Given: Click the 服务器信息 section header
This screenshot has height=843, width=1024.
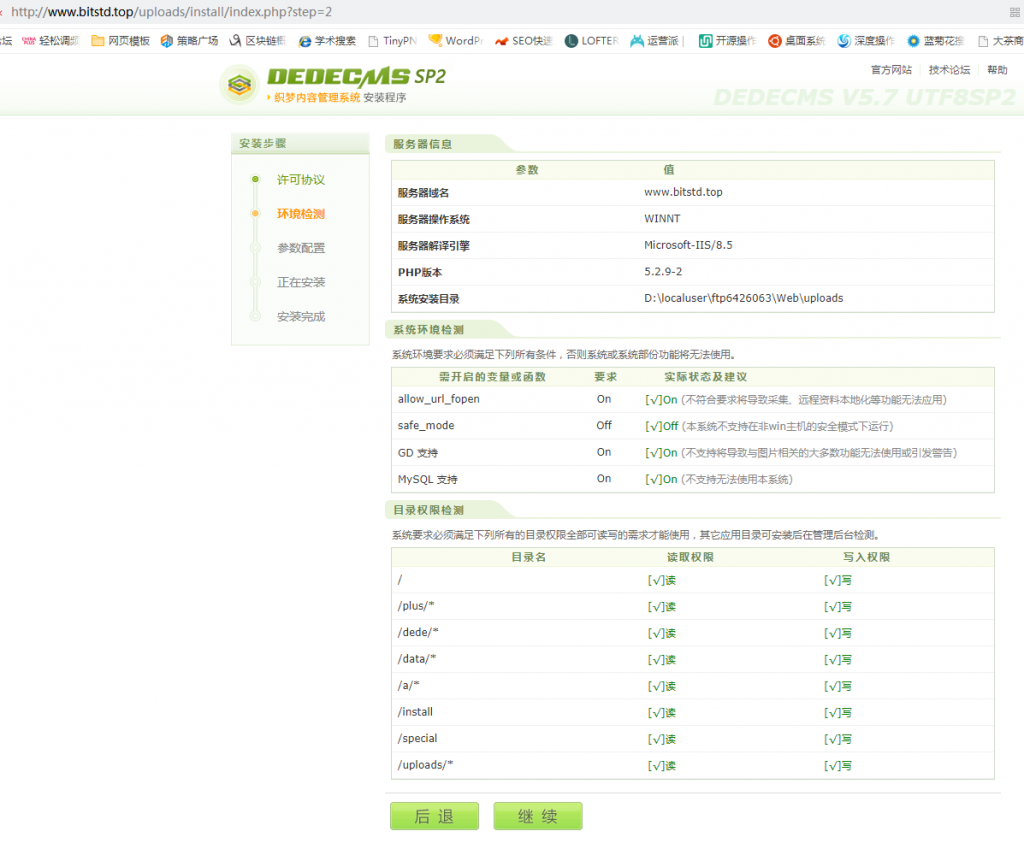Looking at the screenshot, I should pyautogui.click(x=422, y=144).
